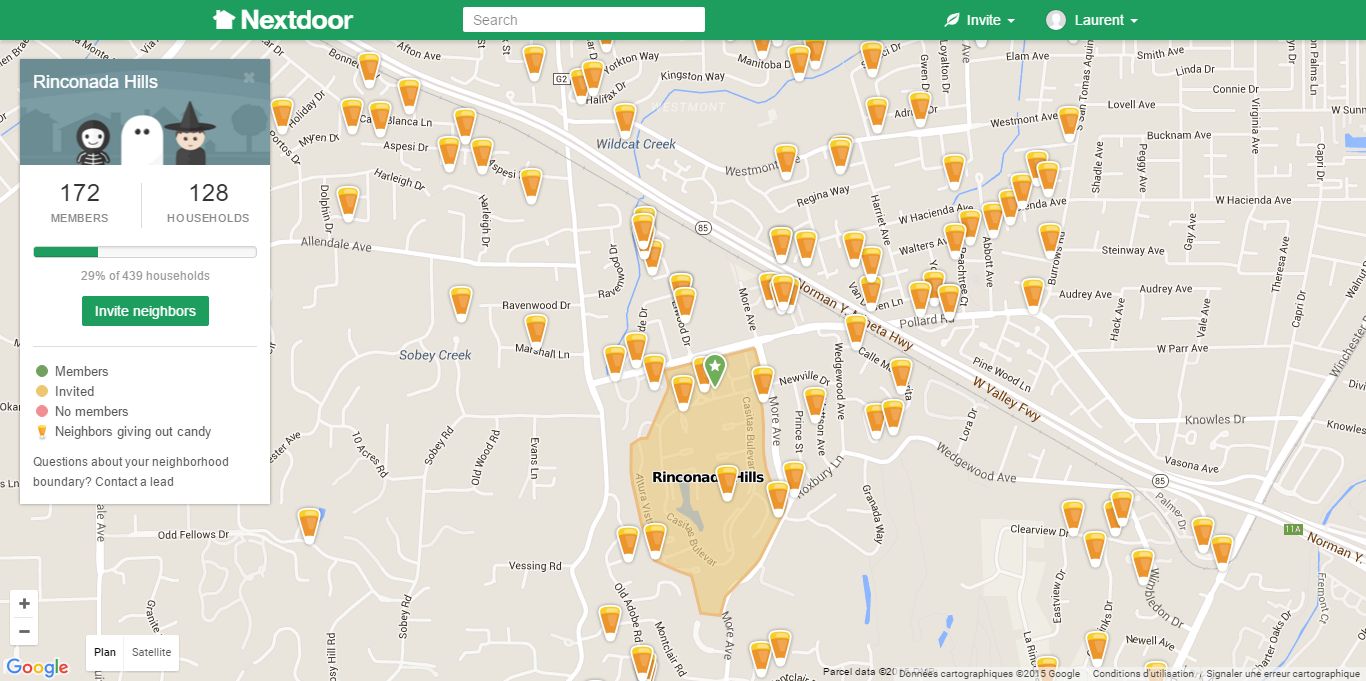Click the red No members legend dot

click(42, 411)
